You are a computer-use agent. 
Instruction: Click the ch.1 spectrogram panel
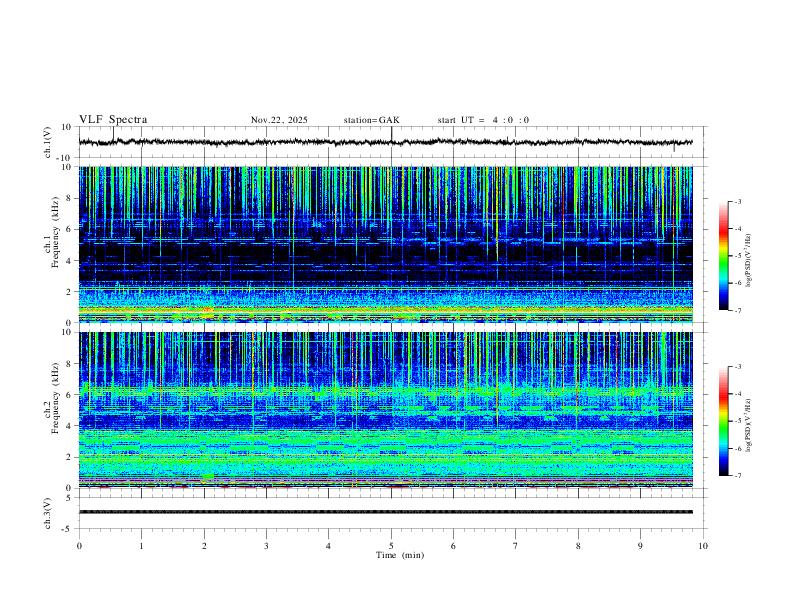[386, 244]
